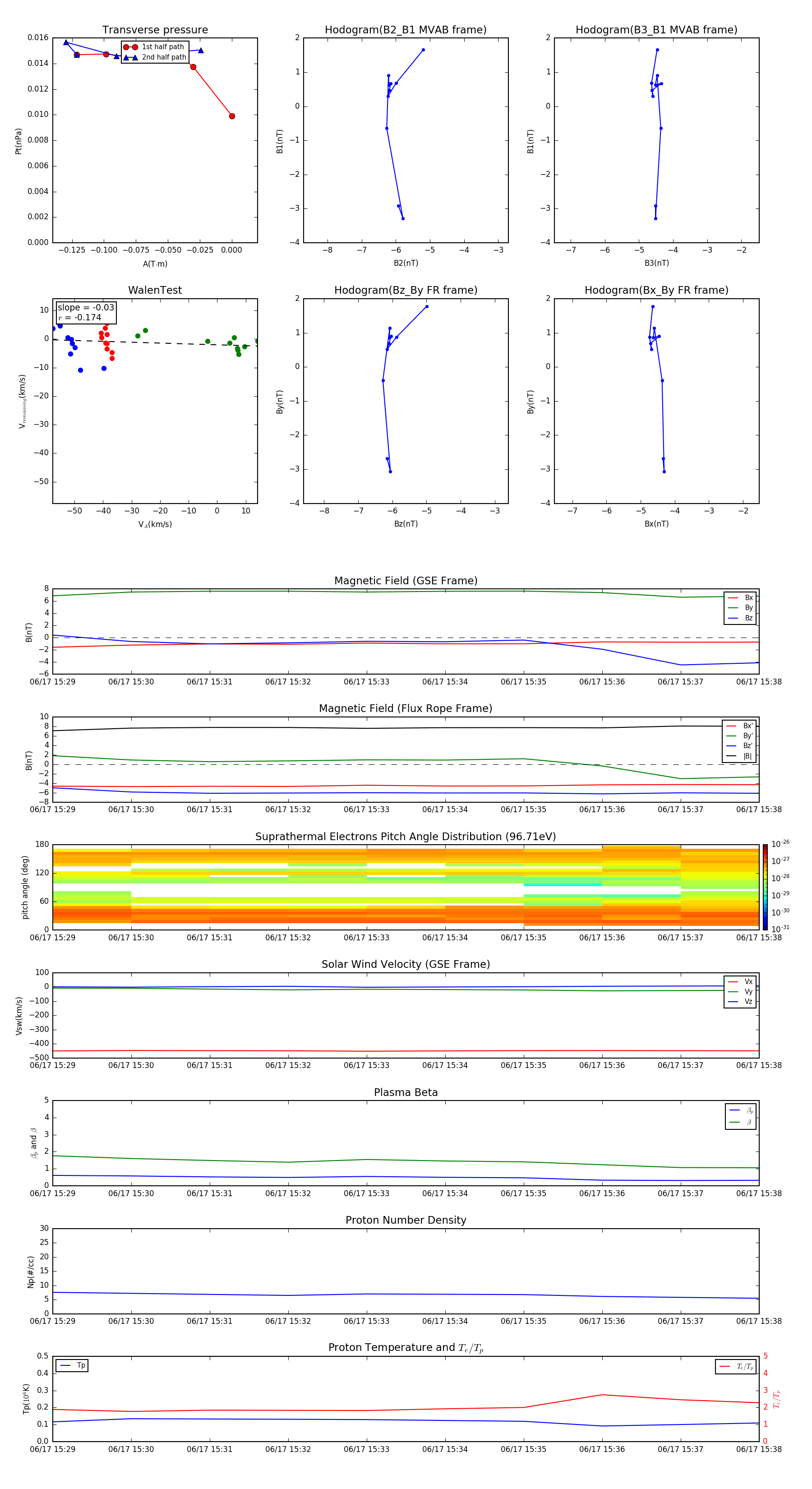Select the "Vx" velocity legend entry
The image size is (812, 1489).
(x=740, y=981)
